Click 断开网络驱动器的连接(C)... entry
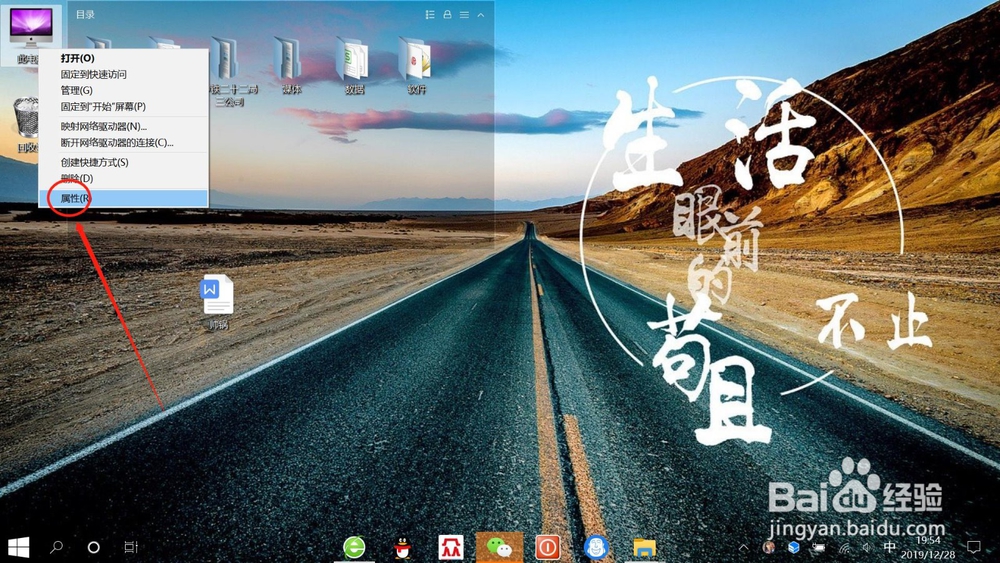The image size is (1000, 563). click(124, 143)
